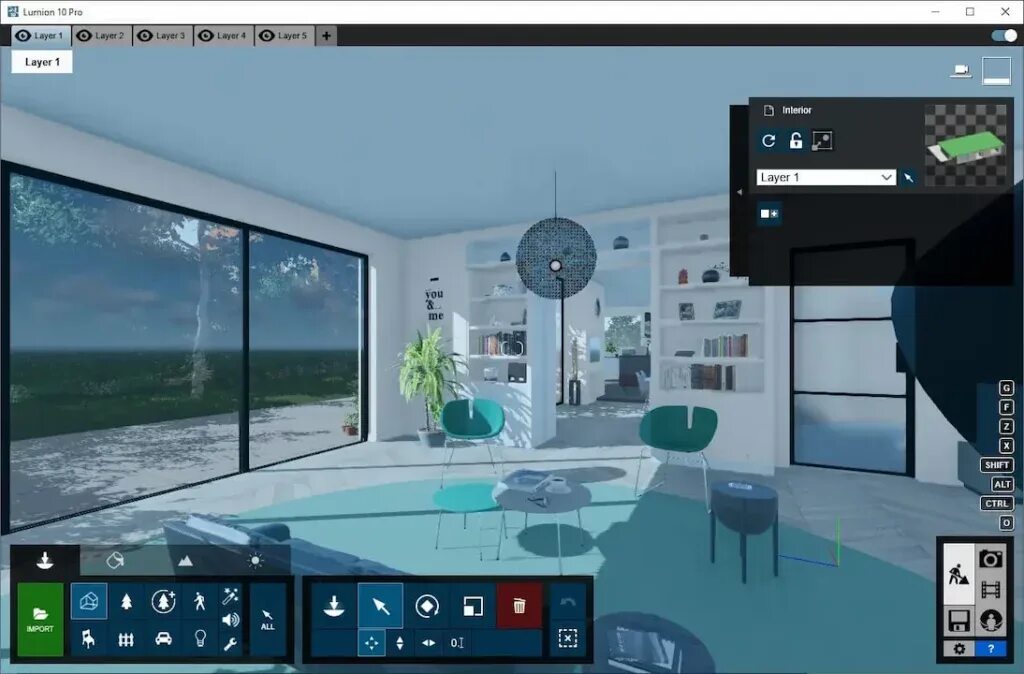Viewport: 1024px width, 674px height.
Task: Open the utilities wrench category
Action: [x=230, y=645]
